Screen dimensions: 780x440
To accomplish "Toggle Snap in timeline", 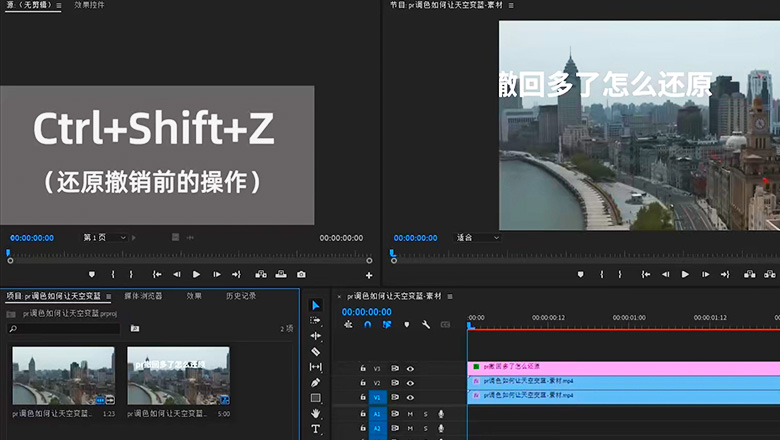I will click(368, 325).
